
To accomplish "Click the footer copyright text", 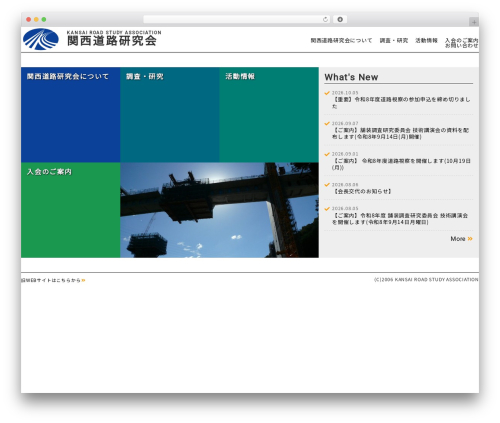I will (x=426, y=280).
